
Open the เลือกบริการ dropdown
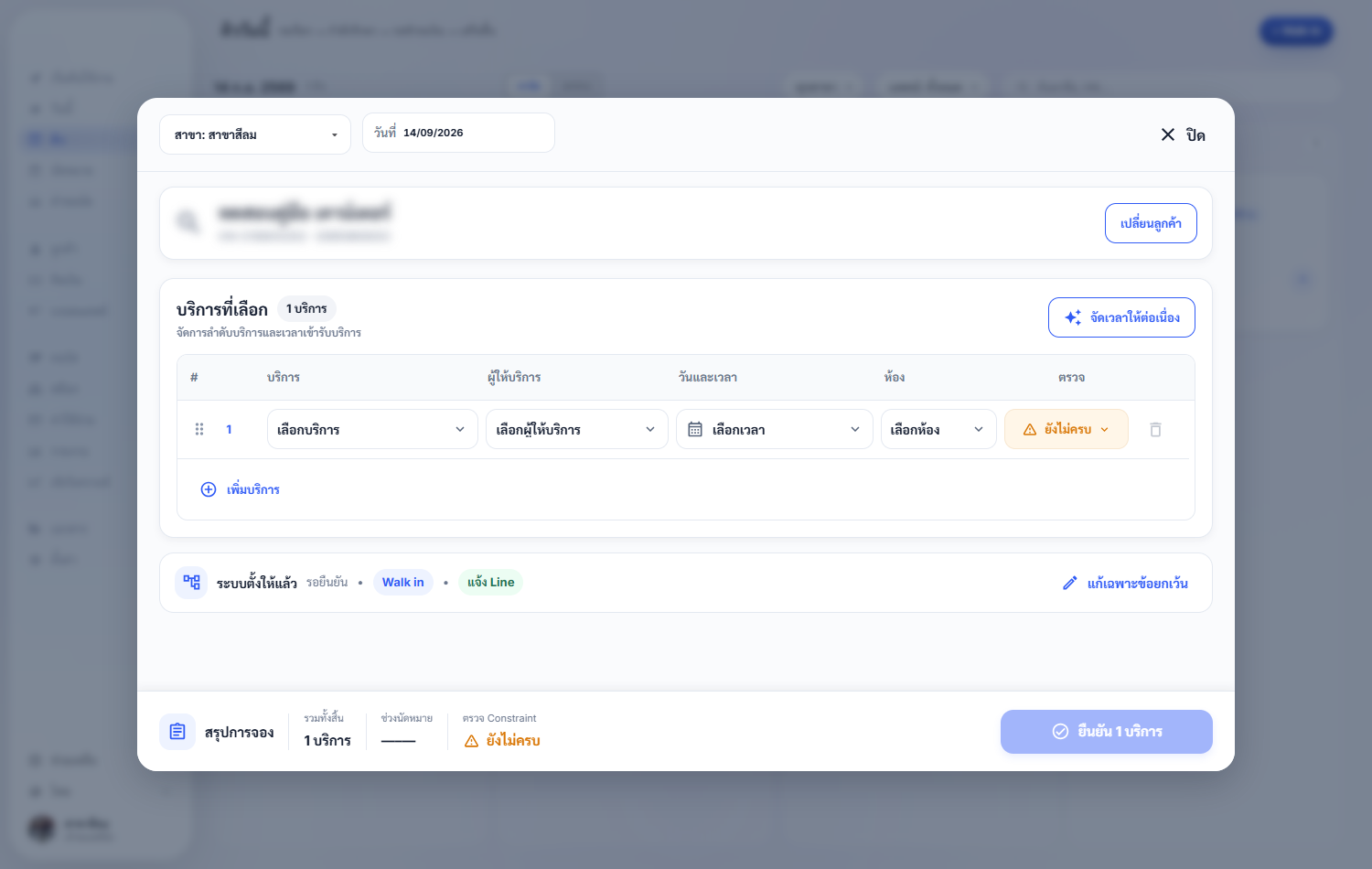click(x=372, y=429)
